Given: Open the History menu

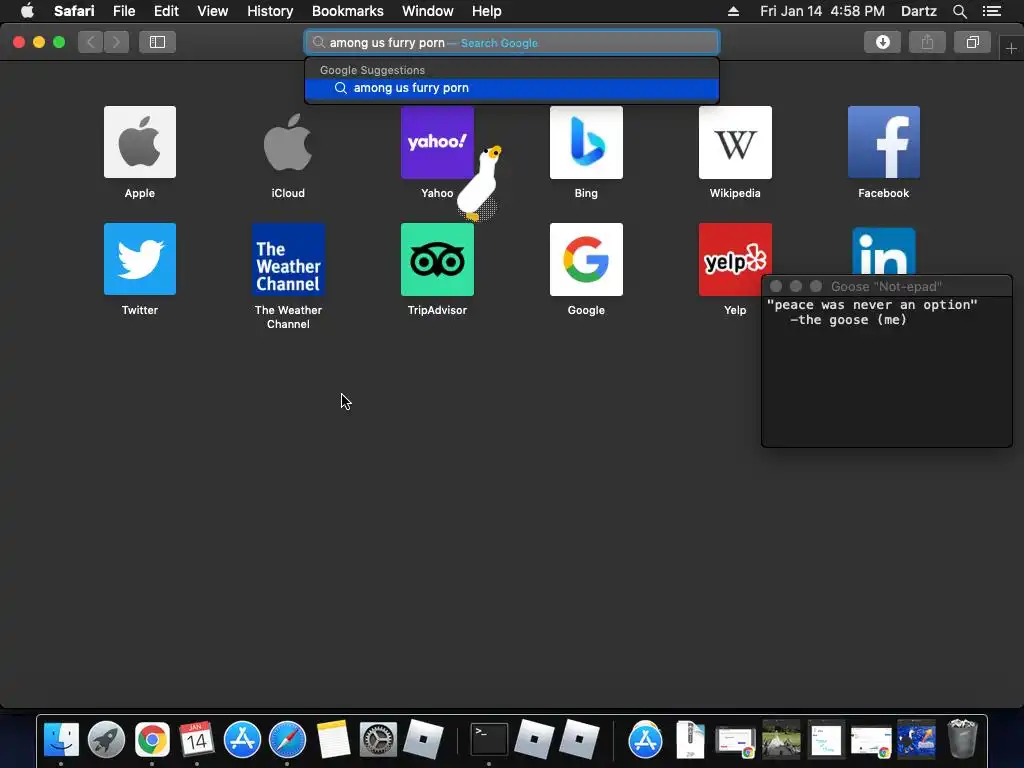Looking at the screenshot, I should 270,11.
